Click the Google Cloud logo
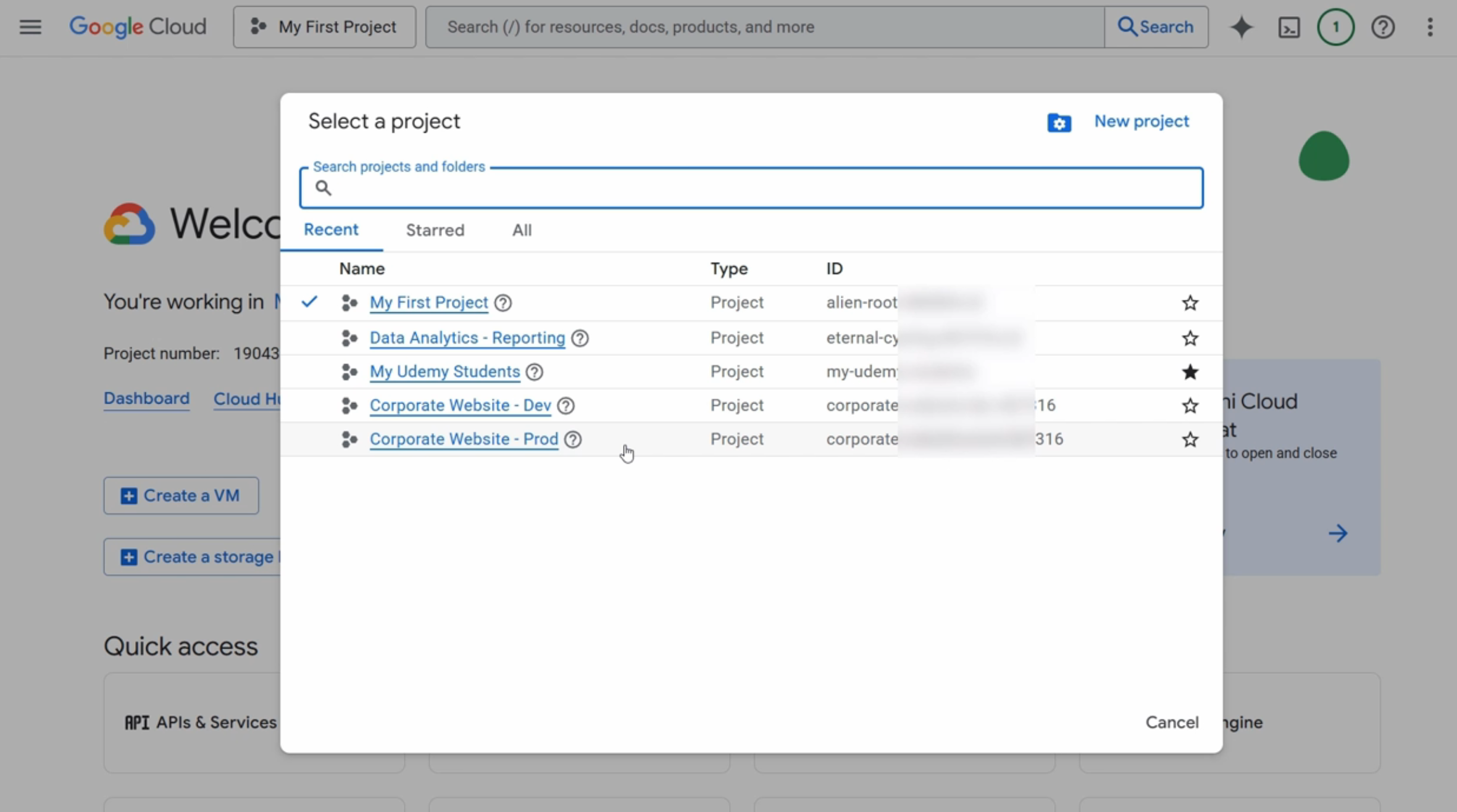The height and width of the screenshot is (812, 1457). pos(138,27)
